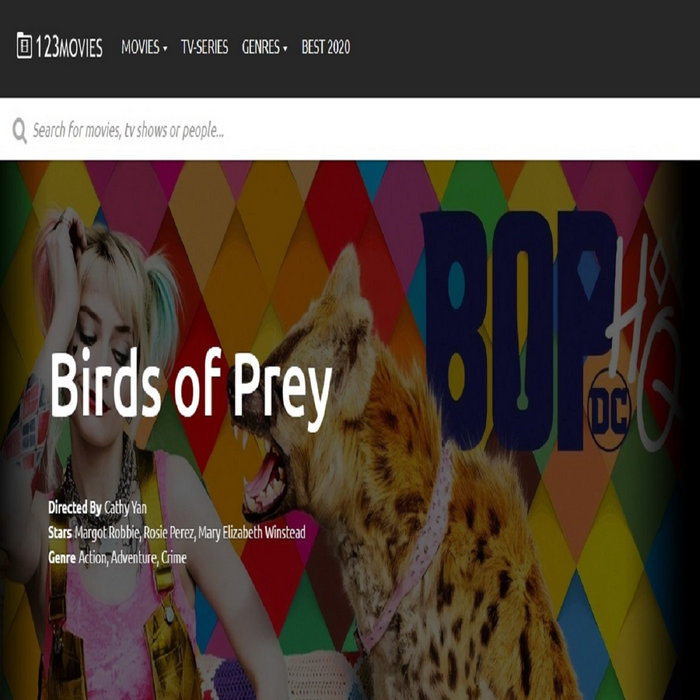Open the Movies dropdown menu
This screenshot has height=700, width=700.
[x=144, y=47]
